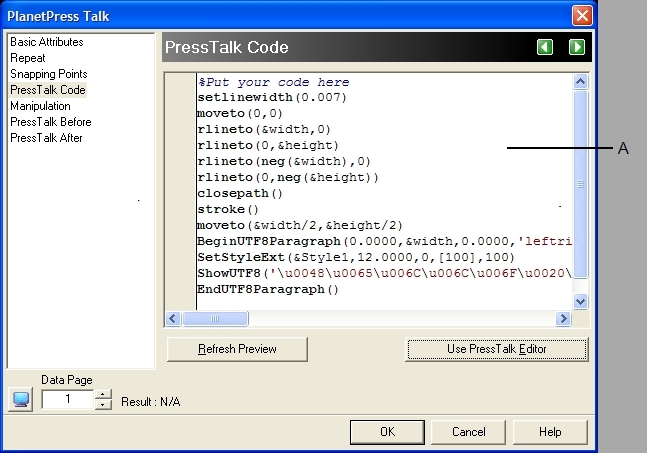This screenshot has width=647, height=453.
Task: Open Basic Attributes page
Action: pos(47,42)
